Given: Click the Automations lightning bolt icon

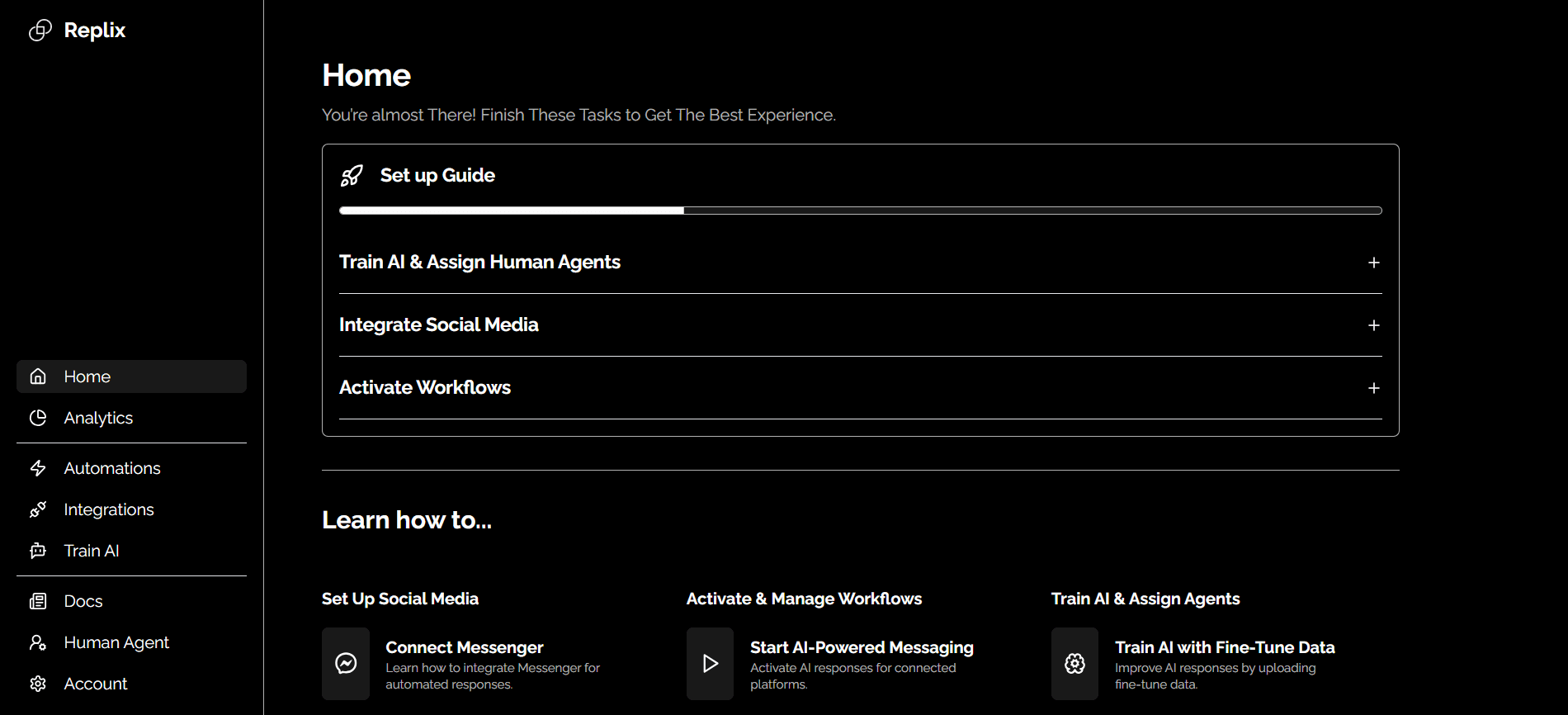Looking at the screenshot, I should [x=38, y=468].
